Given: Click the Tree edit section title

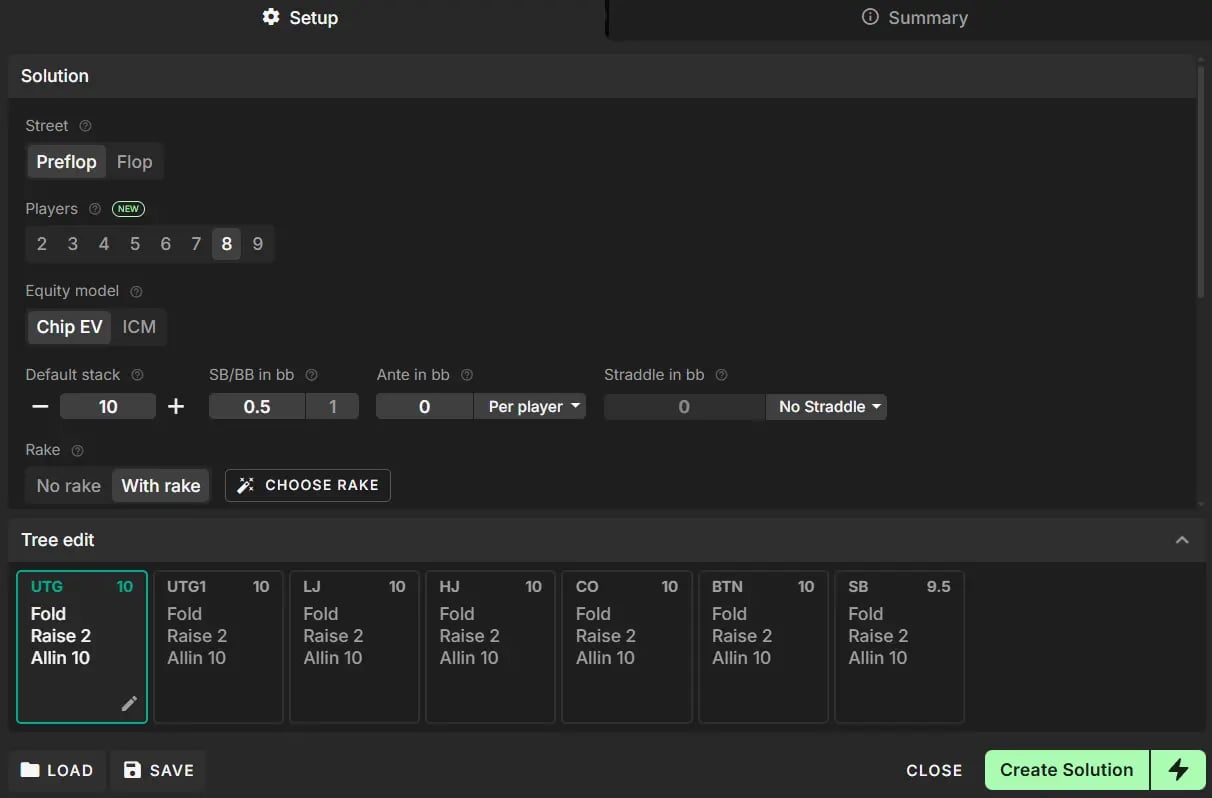Looking at the screenshot, I should [x=58, y=540].
